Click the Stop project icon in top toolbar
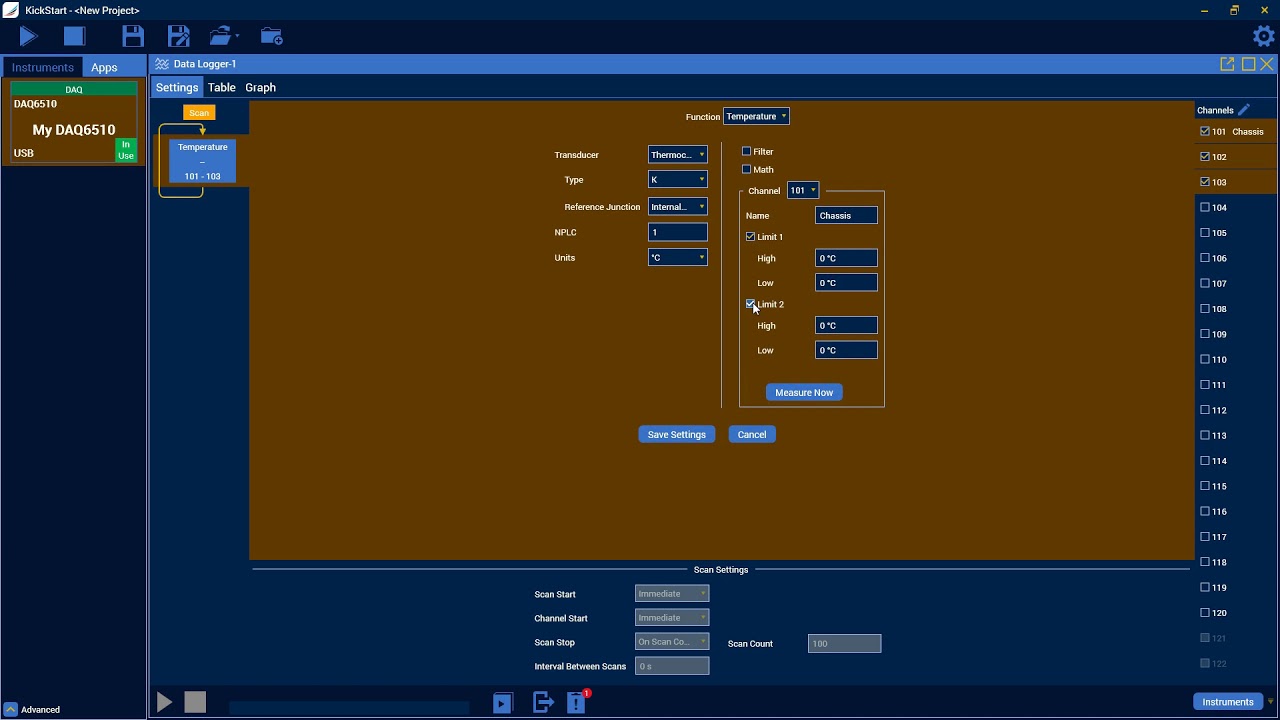 tap(74, 37)
